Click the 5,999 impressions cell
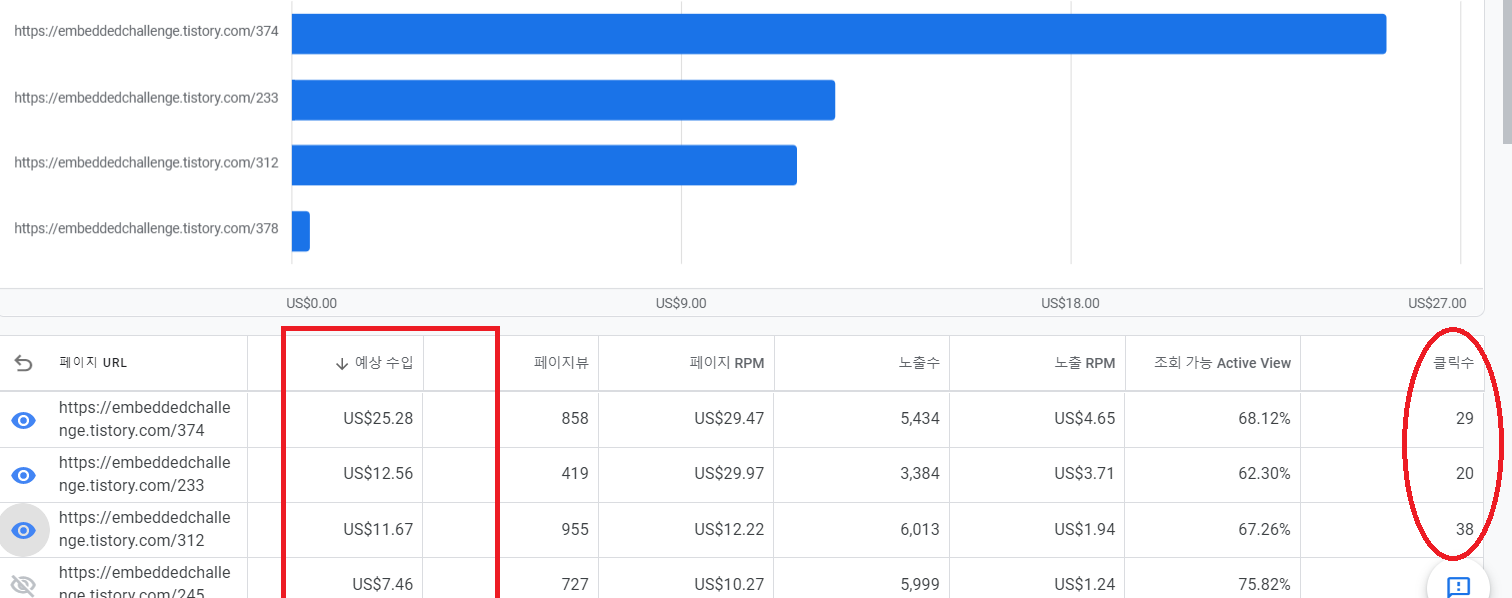Image resolution: width=1512 pixels, height=598 pixels. pyautogui.click(x=920, y=584)
